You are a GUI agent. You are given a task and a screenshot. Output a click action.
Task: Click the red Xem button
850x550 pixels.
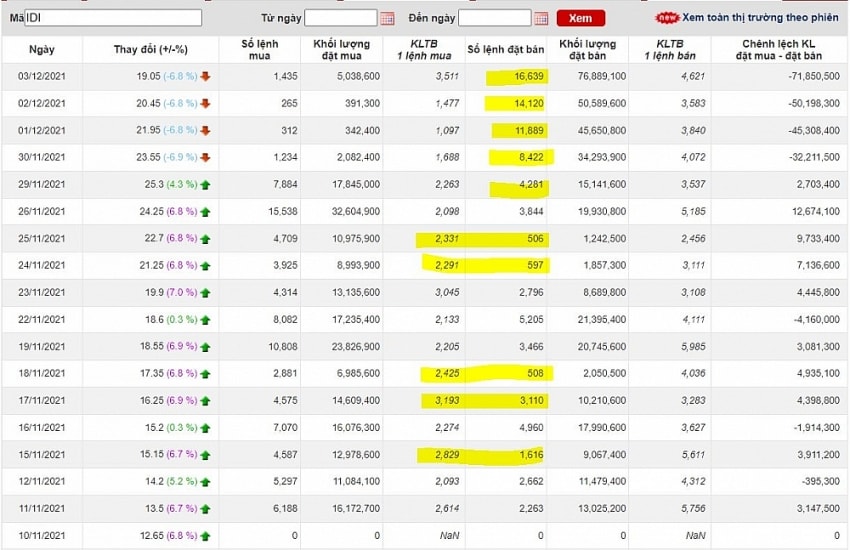pos(580,18)
